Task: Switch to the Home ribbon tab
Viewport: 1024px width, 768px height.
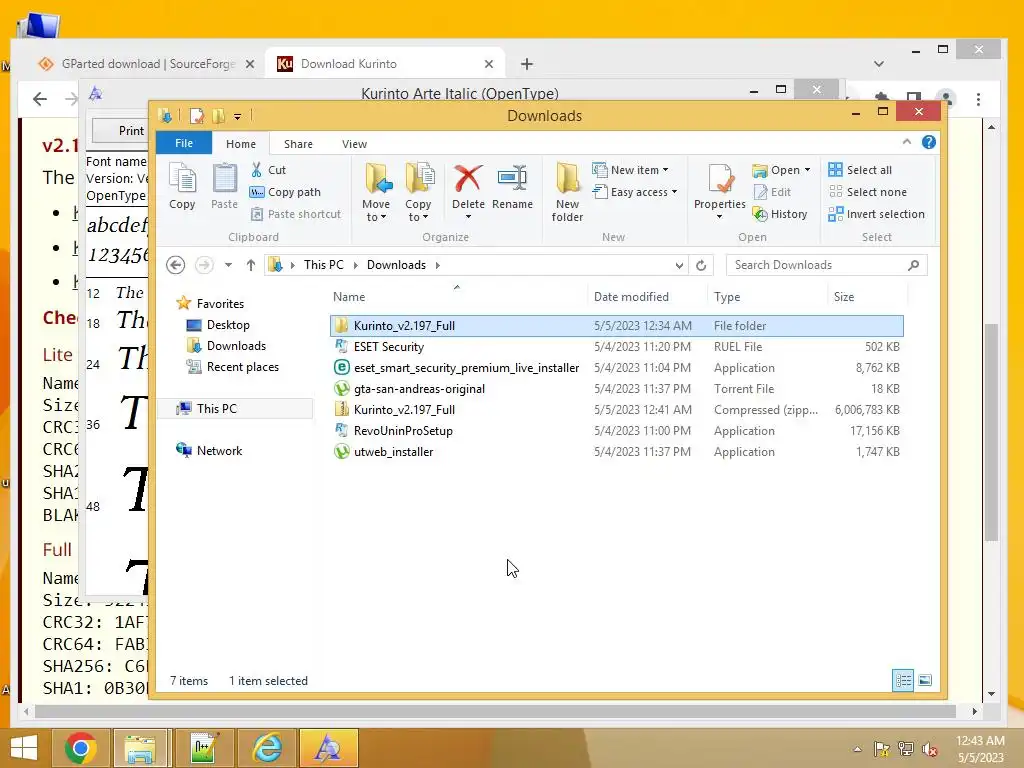Action: pyautogui.click(x=241, y=144)
